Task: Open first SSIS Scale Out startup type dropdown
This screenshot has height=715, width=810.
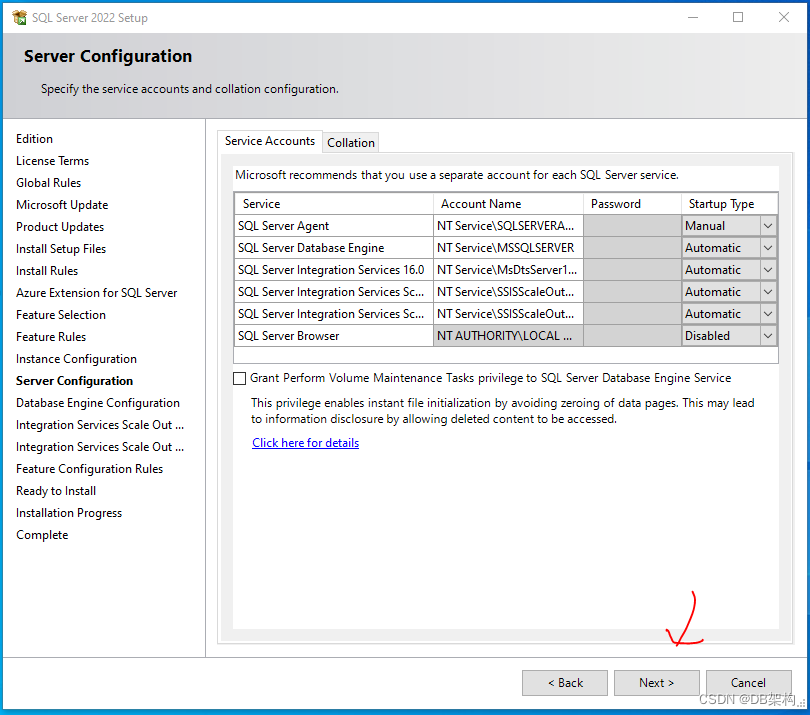Action: [x=766, y=291]
